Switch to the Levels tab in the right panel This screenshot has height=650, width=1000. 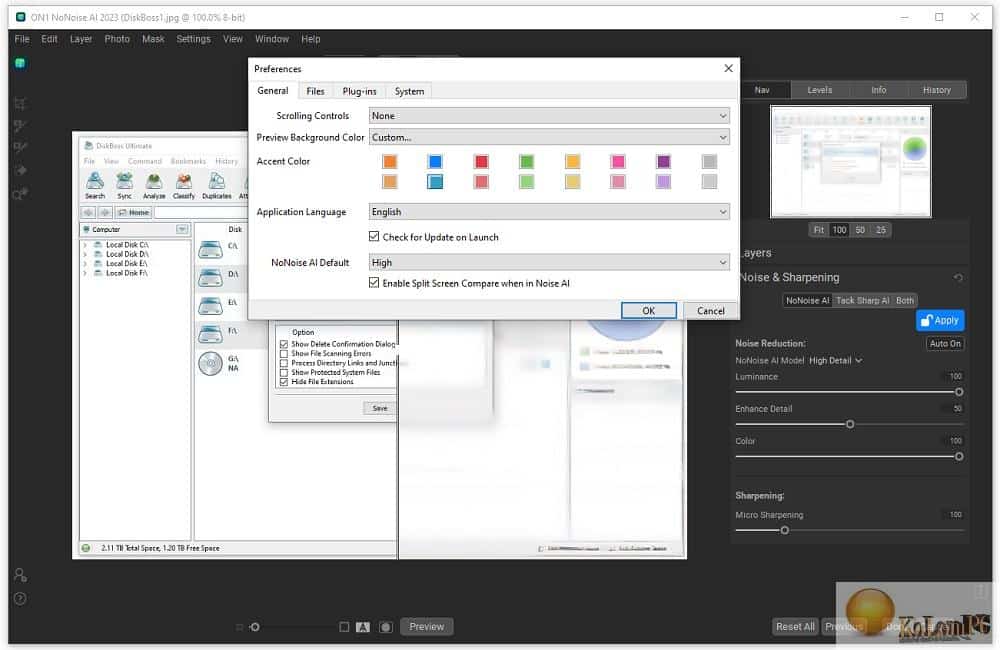tap(820, 90)
